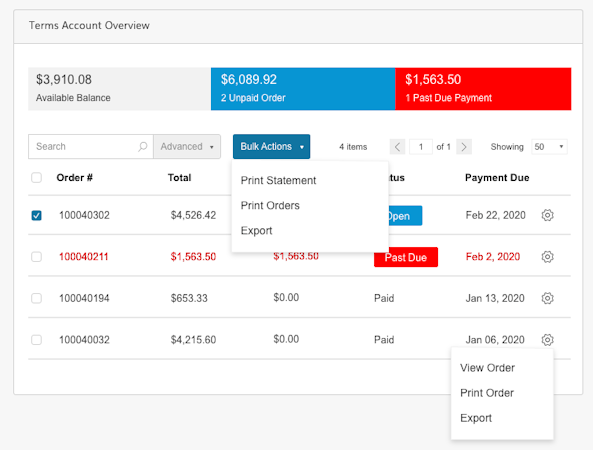Screen dimensions: 593x450
Task: Open gear menu for order 100040302
Action: coord(547,215)
